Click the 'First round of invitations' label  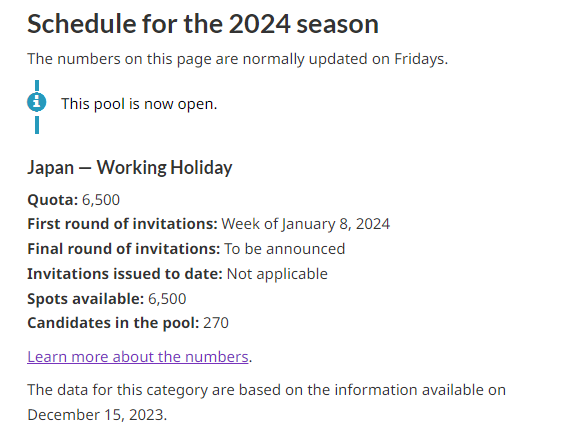tap(122, 224)
